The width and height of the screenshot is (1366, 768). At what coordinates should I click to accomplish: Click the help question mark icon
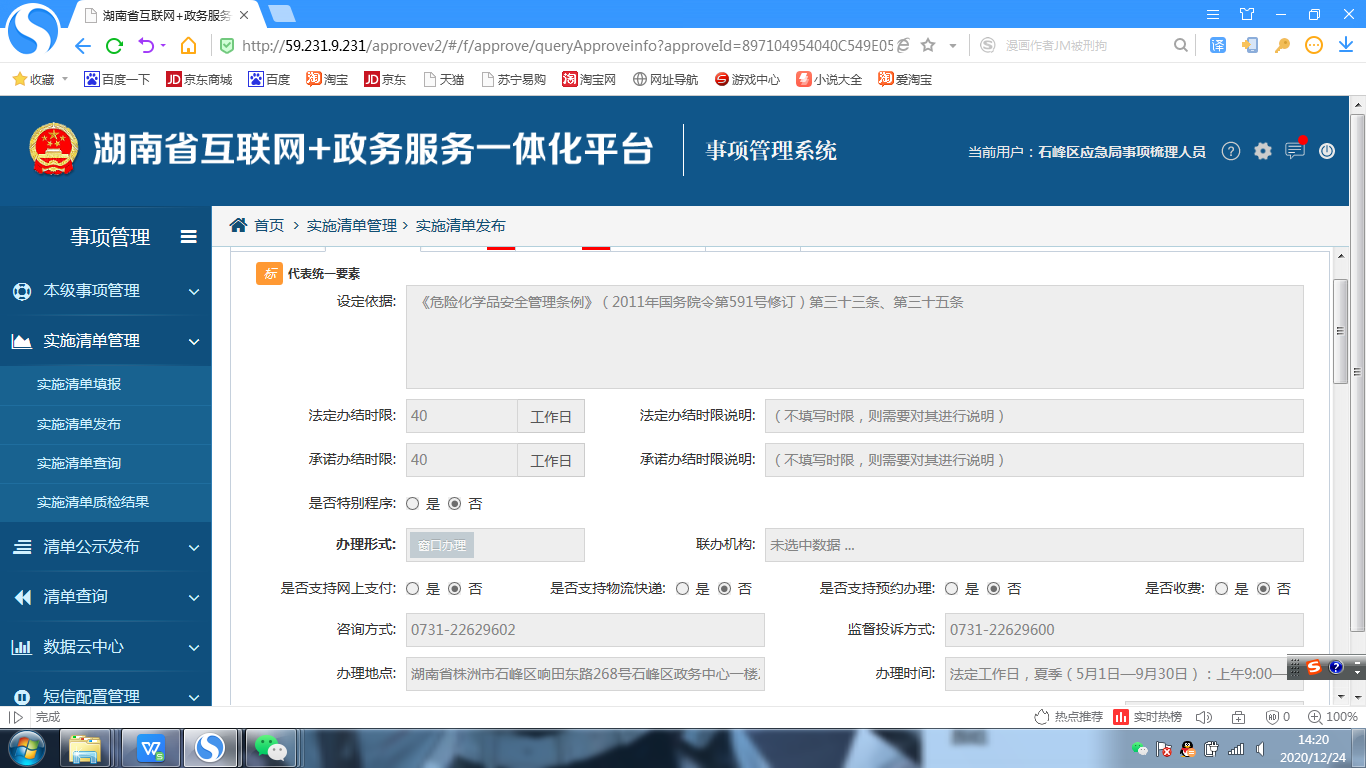(x=1231, y=151)
